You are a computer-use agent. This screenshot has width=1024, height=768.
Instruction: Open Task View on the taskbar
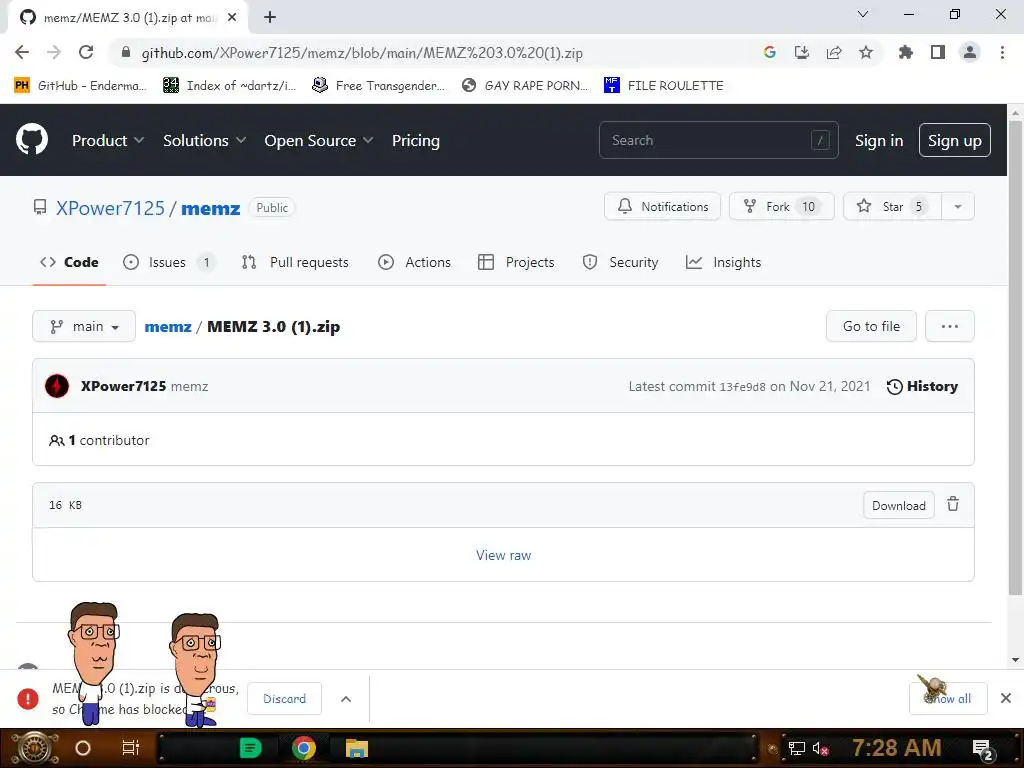(131, 748)
